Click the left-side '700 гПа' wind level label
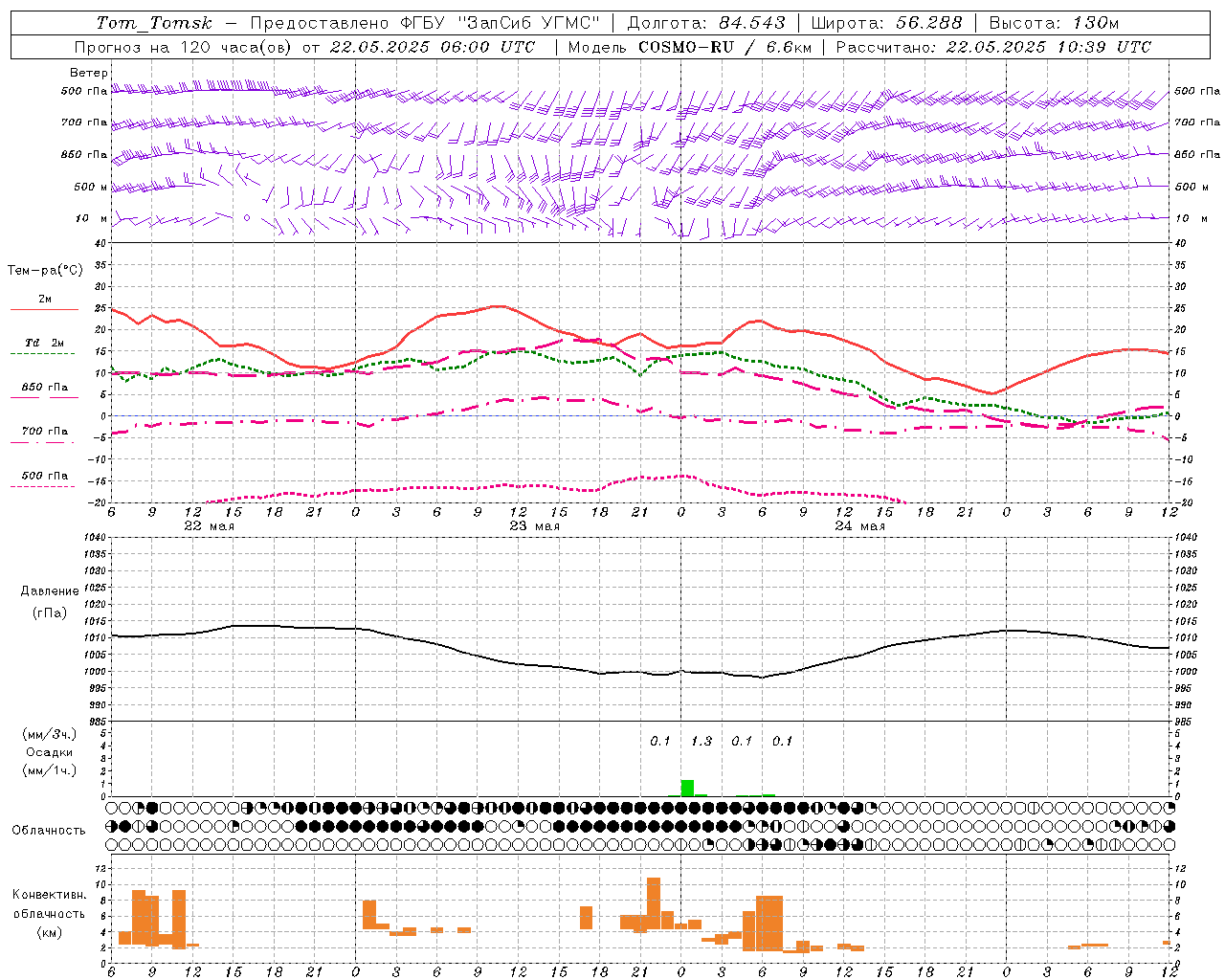This screenshot has width=1225, height=980. [x=84, y=123]
